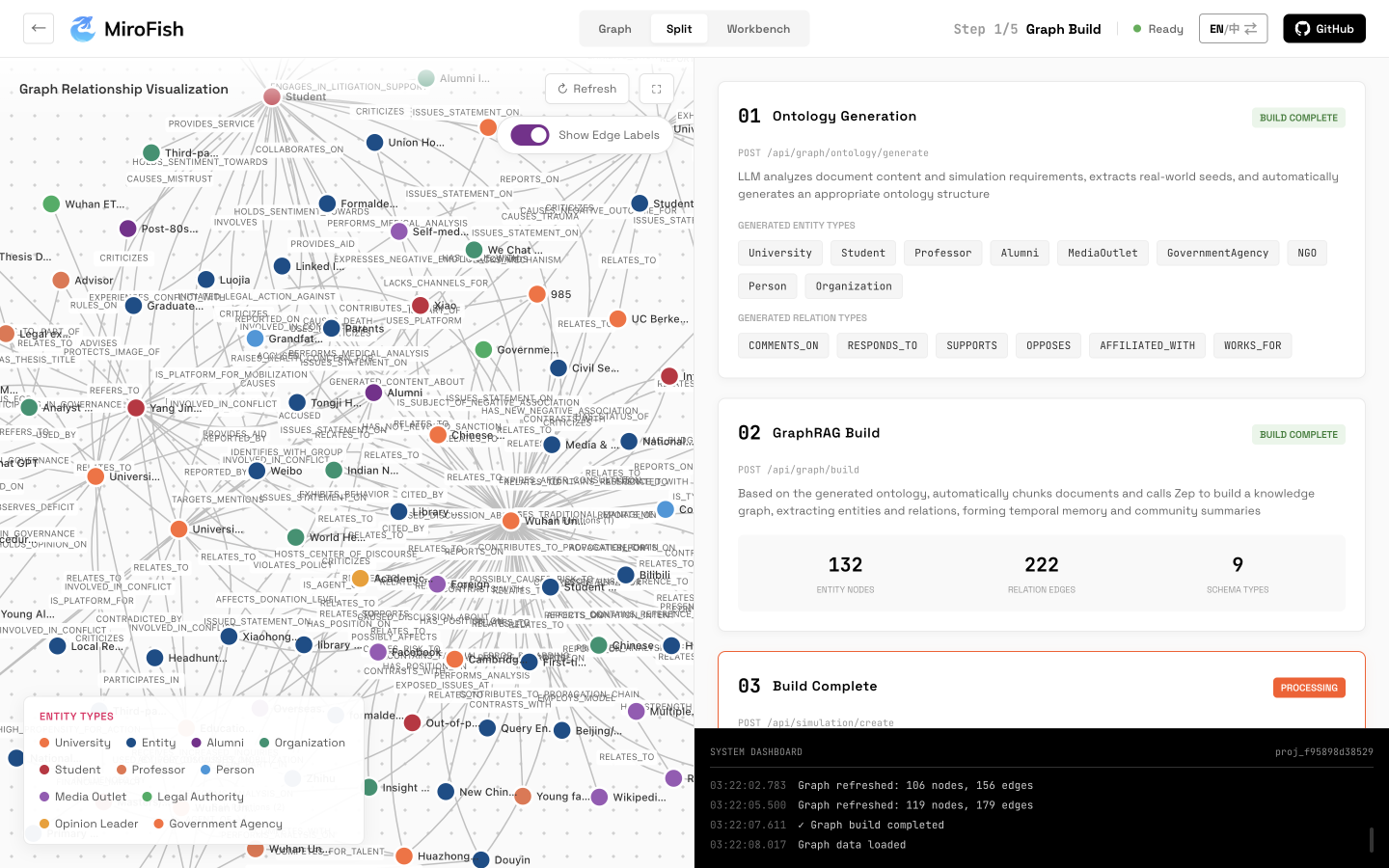
Task: Click the GovernmentAgency entity type tag
Action: (x=1217, y=253)
